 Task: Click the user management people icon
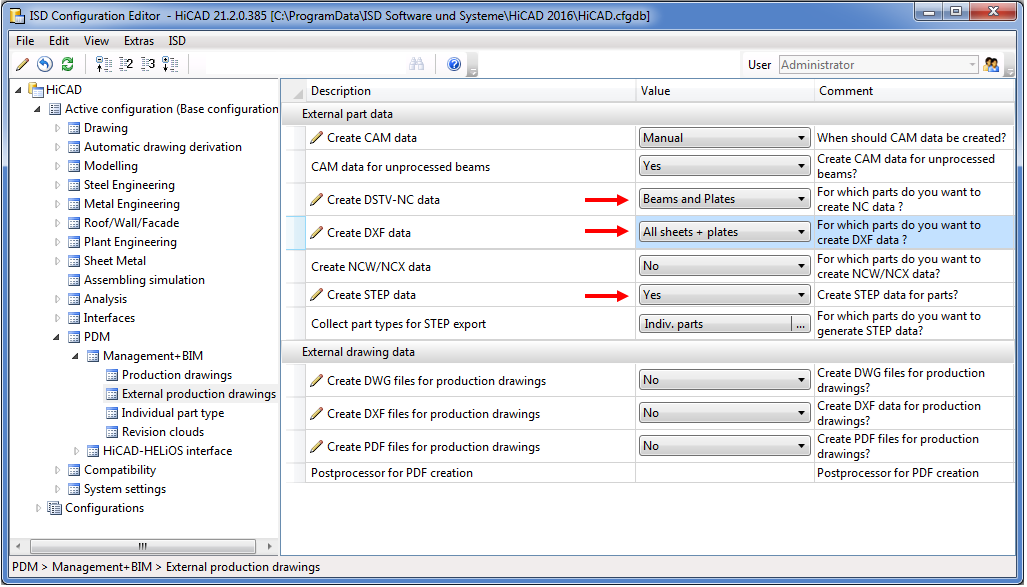pyautogui.click(x=991, y=65)
